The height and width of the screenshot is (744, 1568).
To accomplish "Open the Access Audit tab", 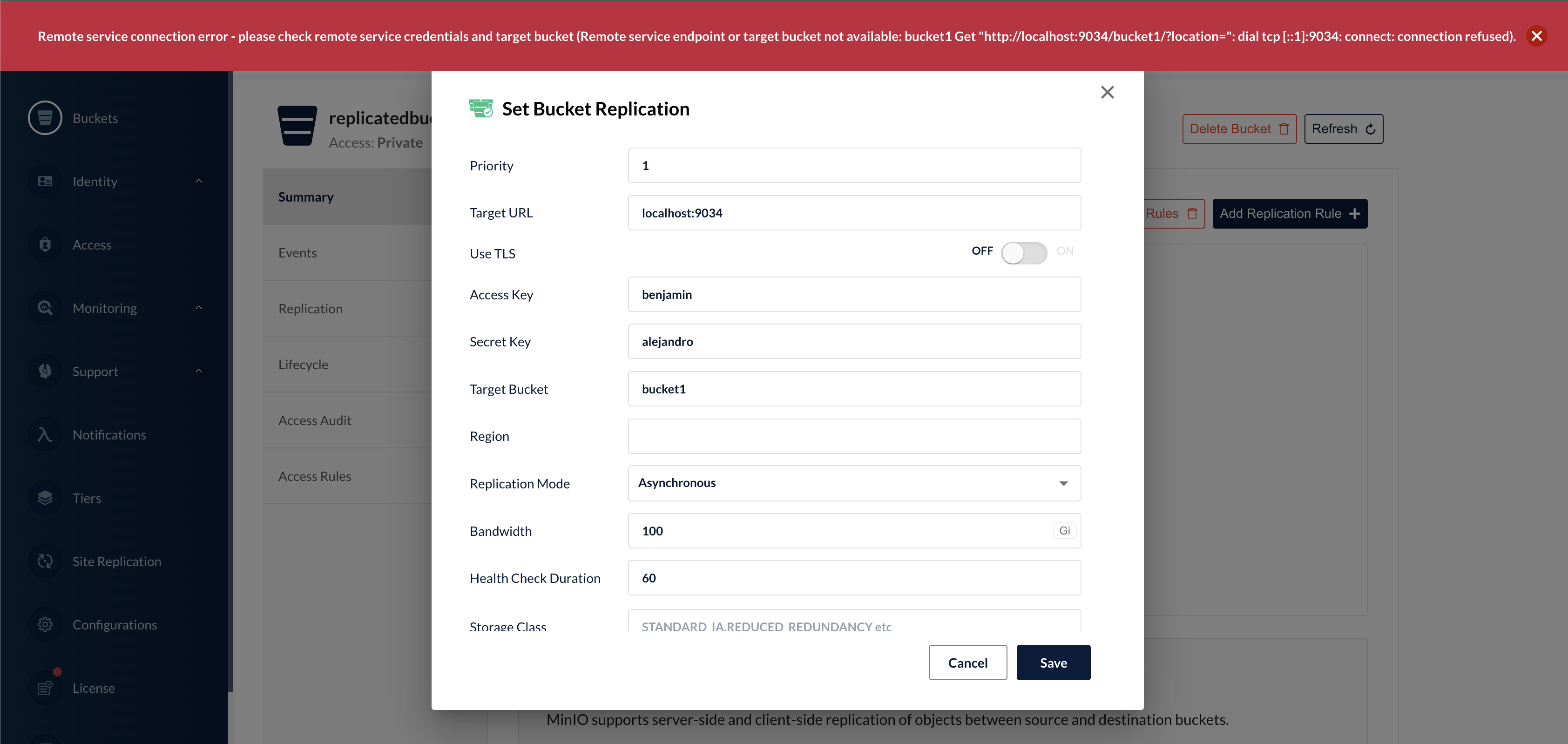I will click(x=315, y=420).
